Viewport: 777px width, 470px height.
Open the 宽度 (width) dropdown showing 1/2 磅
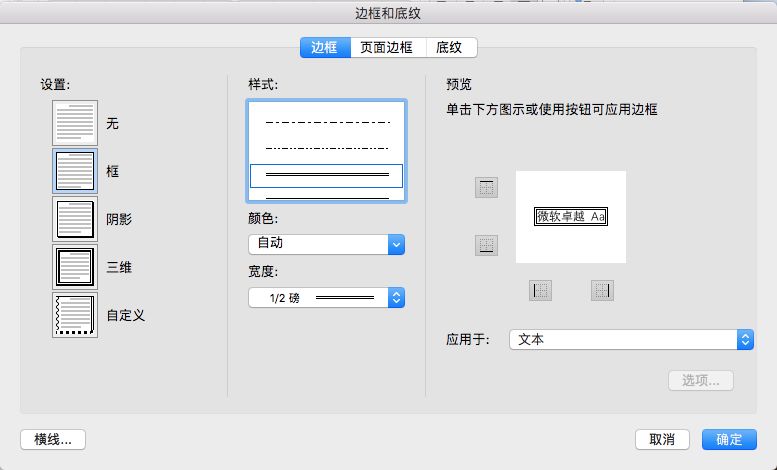coord(327,297)
